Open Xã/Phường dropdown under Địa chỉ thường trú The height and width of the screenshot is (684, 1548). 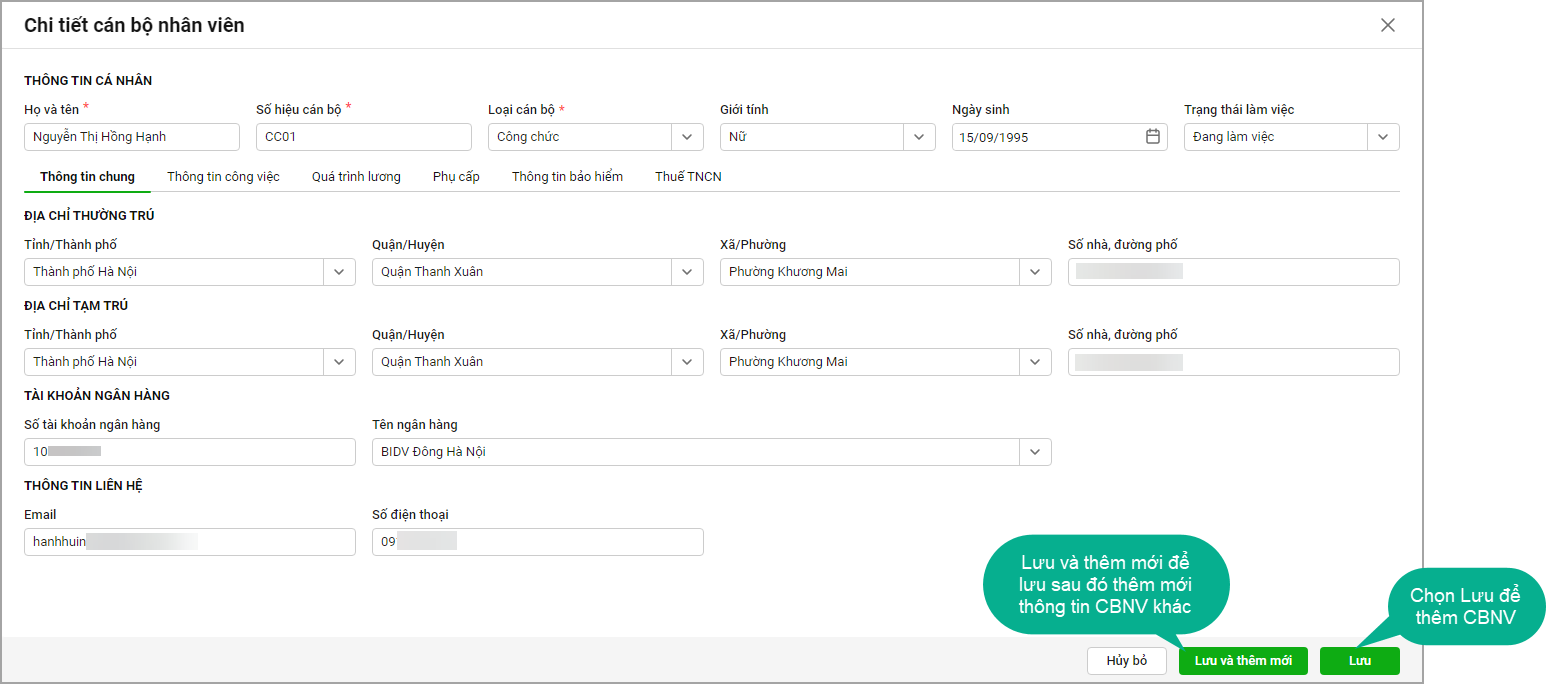[1035, 272]
